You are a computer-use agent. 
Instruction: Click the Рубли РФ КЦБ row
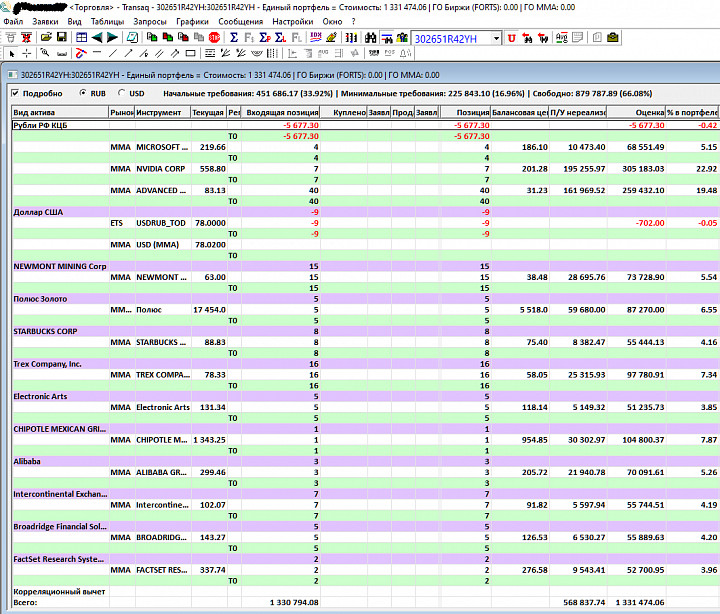coord(366,125)
